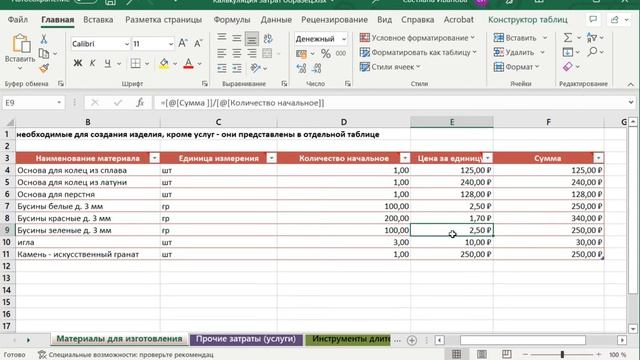
Task: Select column D header
Action: (x=344, y=122)
